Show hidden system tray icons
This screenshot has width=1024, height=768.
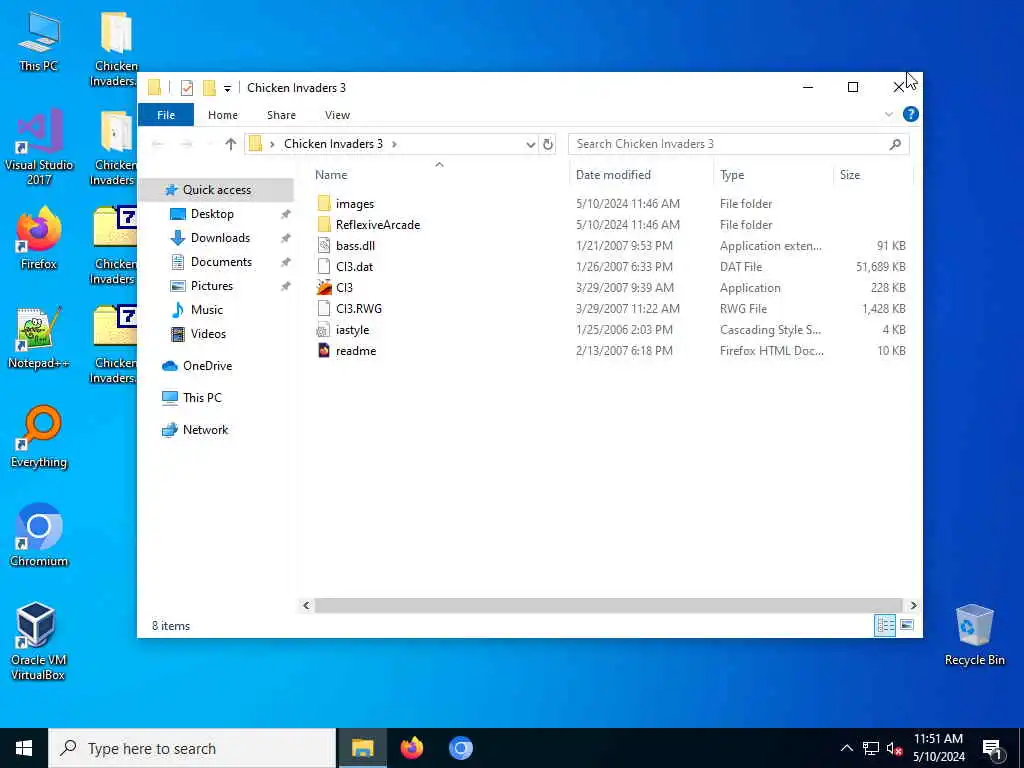(x=846, y=748)
